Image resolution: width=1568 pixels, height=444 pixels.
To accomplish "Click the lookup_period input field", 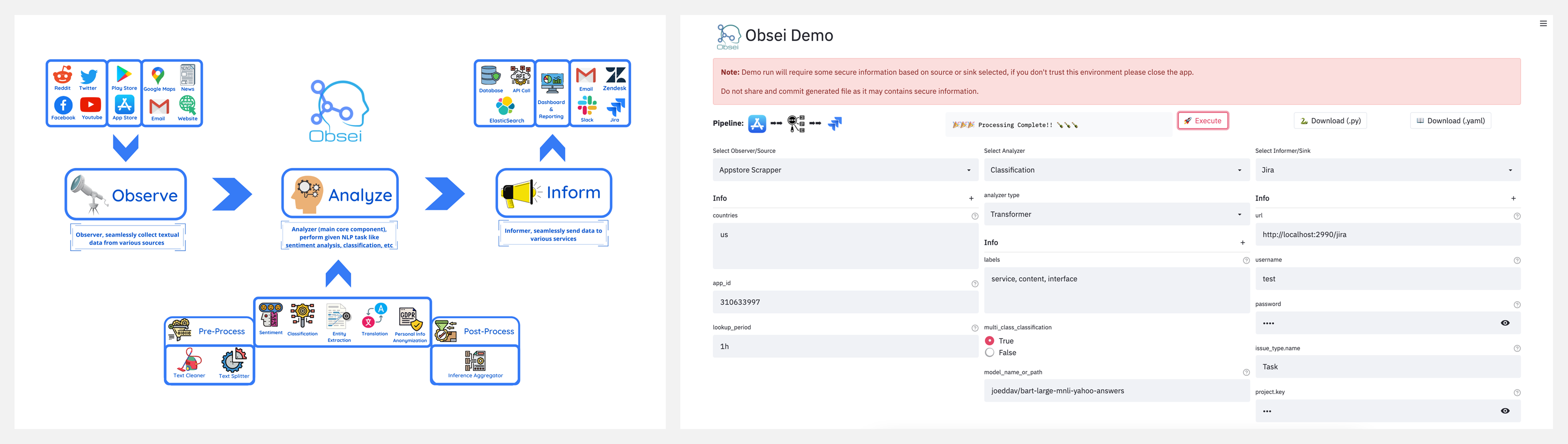I will pos(845,346).
